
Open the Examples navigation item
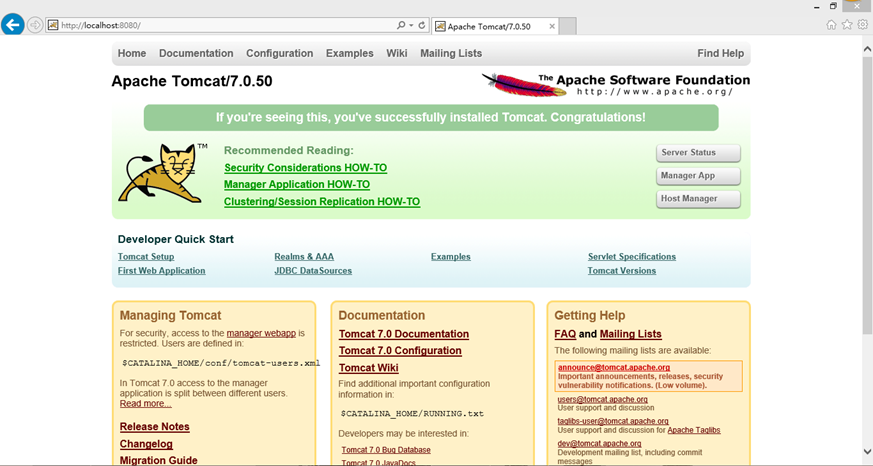pos(350,53)
